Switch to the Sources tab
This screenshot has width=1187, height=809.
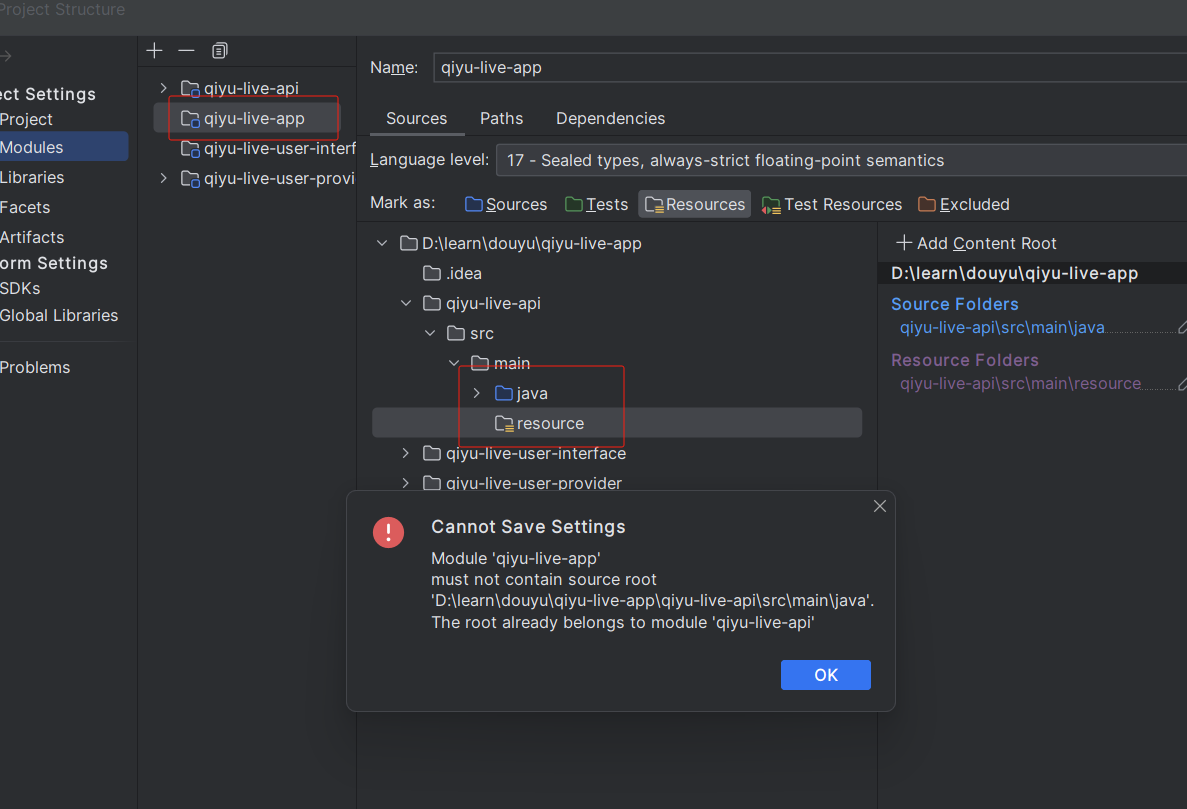click(416, 119)
